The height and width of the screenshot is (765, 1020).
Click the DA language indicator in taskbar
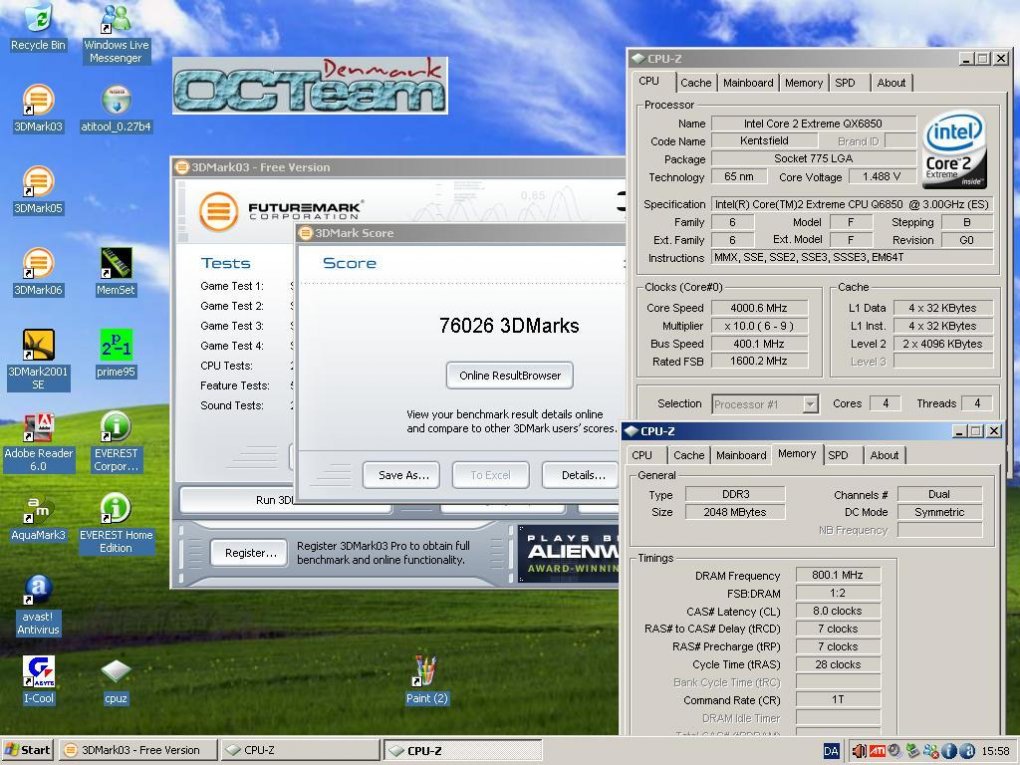831,751
